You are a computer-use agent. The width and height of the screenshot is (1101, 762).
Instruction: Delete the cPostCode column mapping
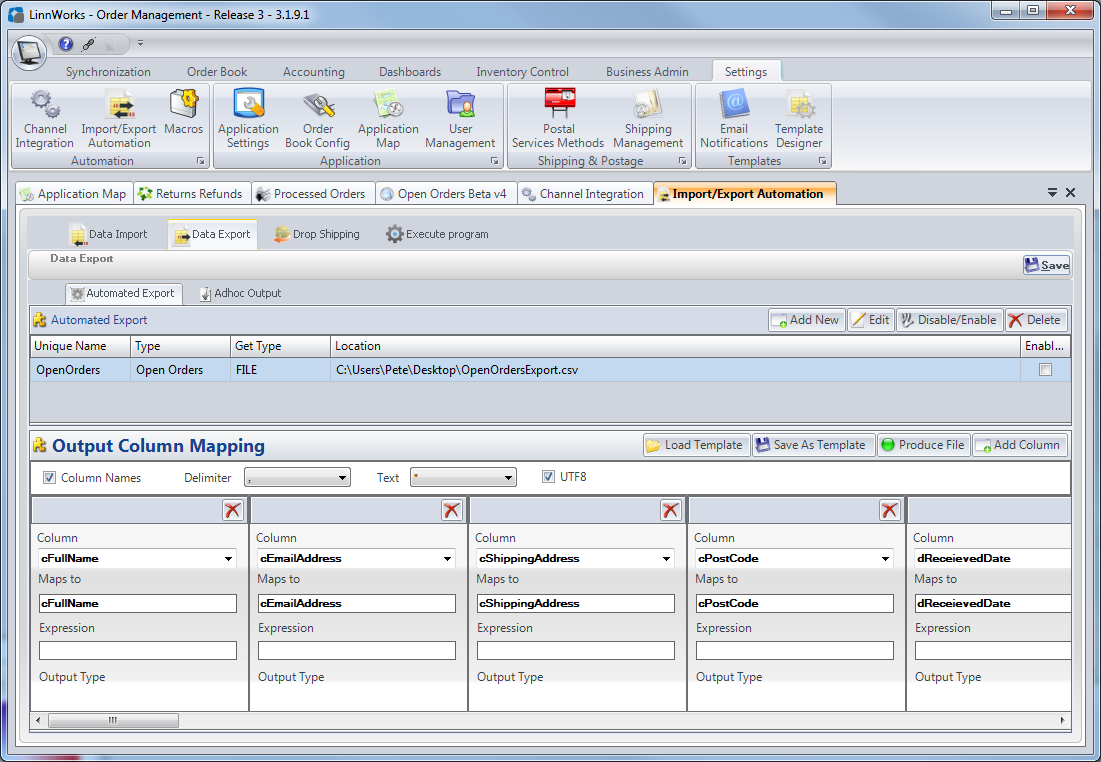click(x=890, y=510)
